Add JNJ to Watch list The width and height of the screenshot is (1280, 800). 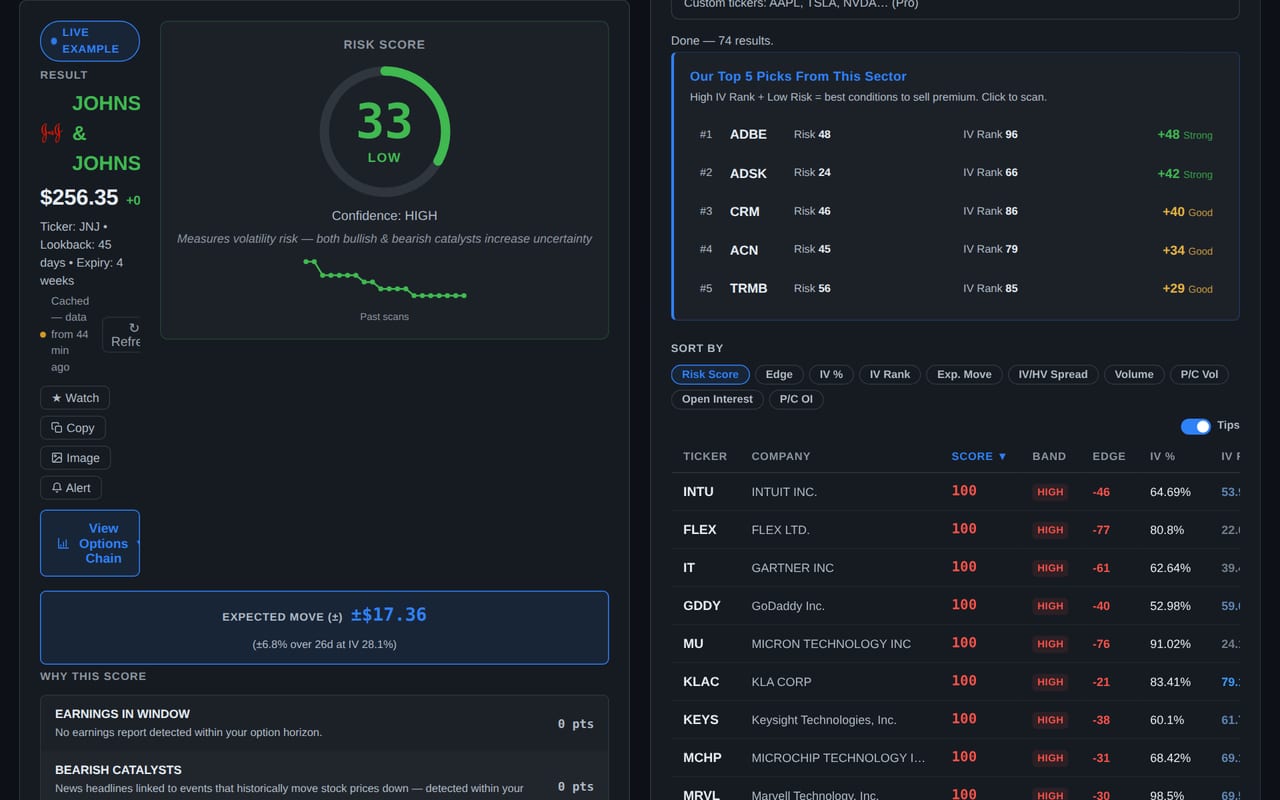[x=75, y=398]
